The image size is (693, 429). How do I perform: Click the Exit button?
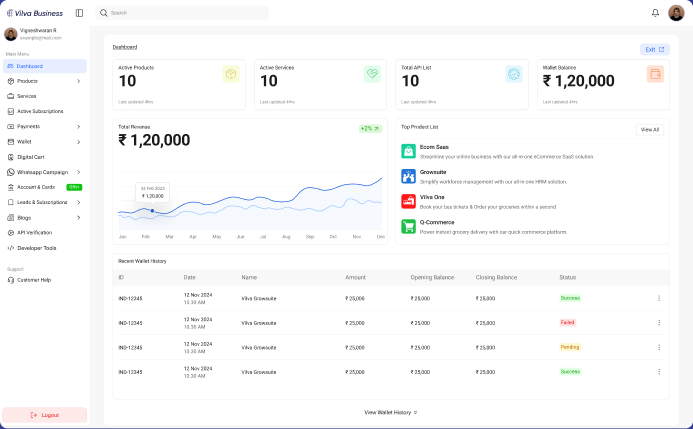point(655,49)
